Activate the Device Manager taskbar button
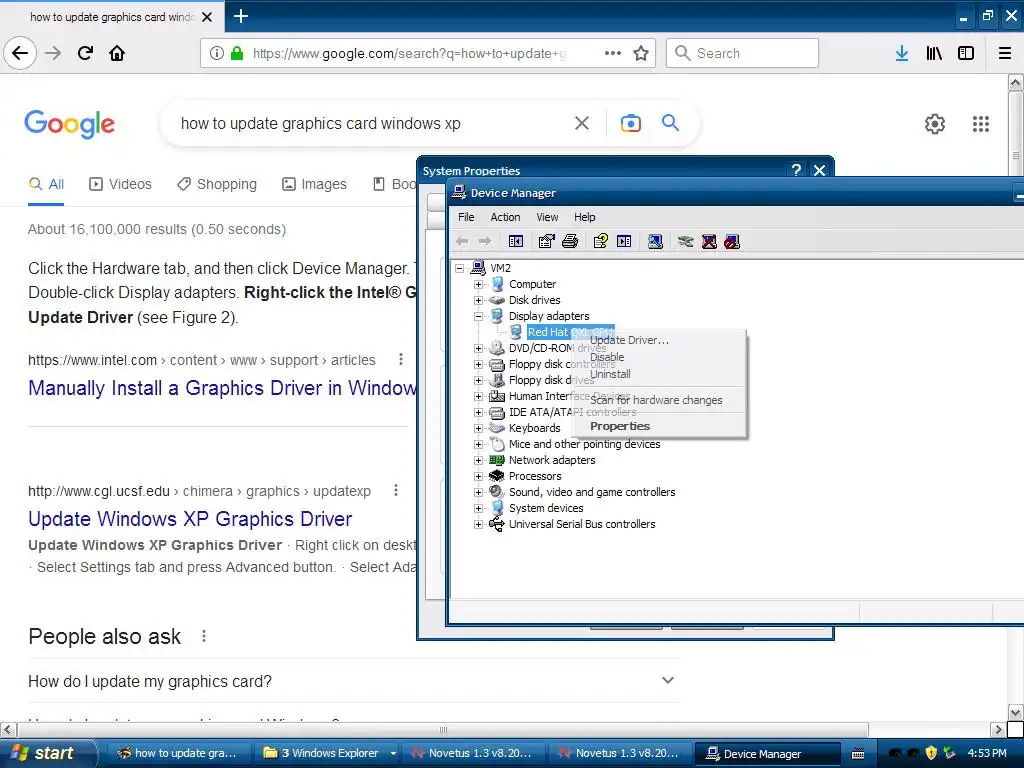This screenshot has height=768, width=1024. pos(767,753)
